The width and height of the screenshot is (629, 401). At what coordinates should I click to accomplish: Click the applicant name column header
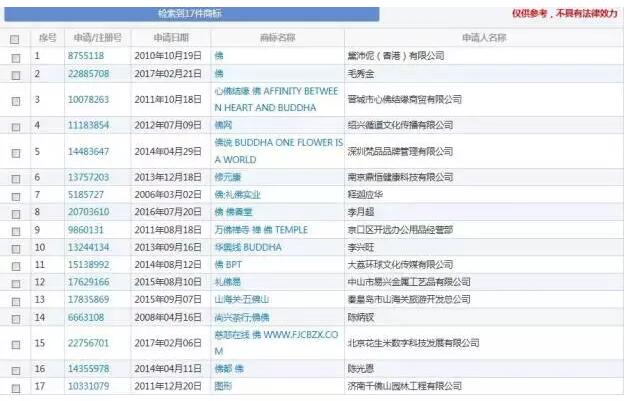coord(484,38)
